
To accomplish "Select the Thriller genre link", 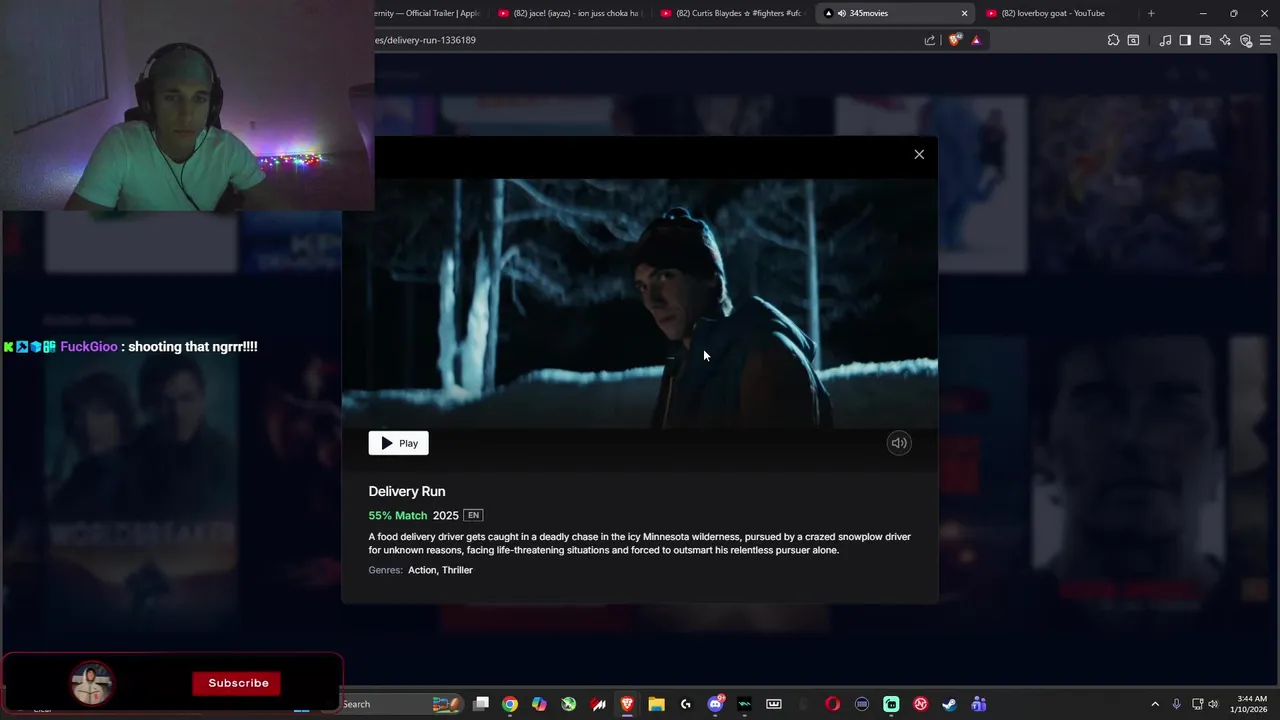I will tap(457, 570).
